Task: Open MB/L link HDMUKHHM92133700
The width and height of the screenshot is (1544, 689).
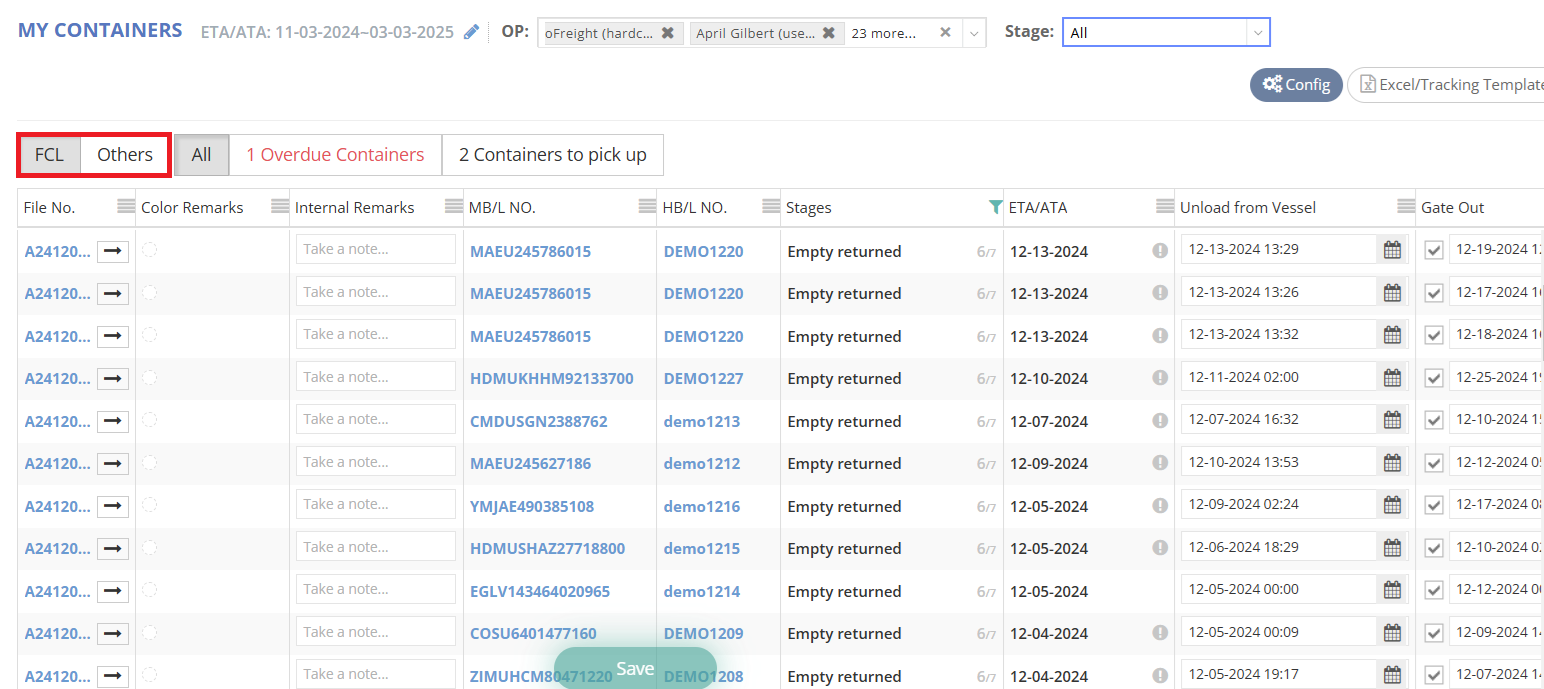Action: 551,379
